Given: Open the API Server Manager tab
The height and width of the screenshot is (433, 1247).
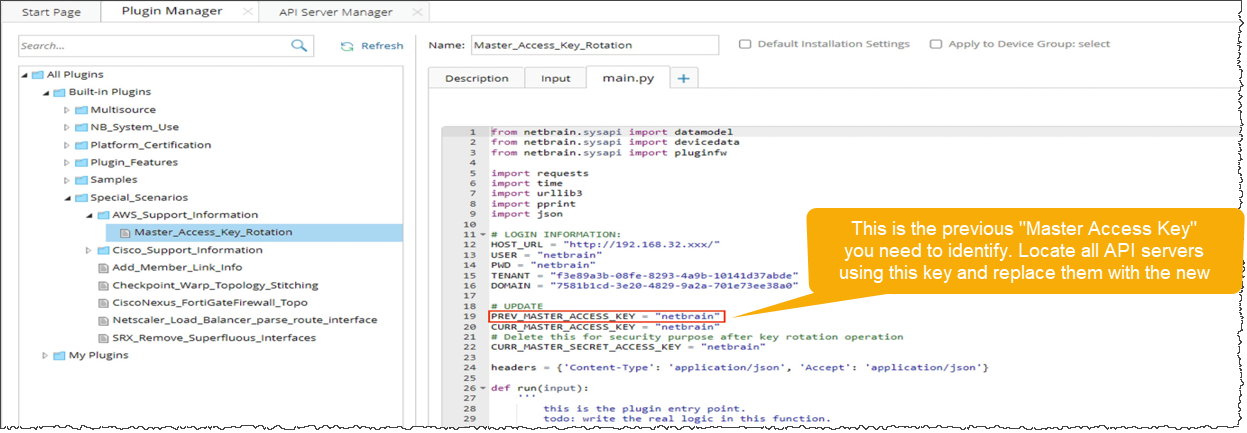Looking at the screenshot, I should [334, 12].
